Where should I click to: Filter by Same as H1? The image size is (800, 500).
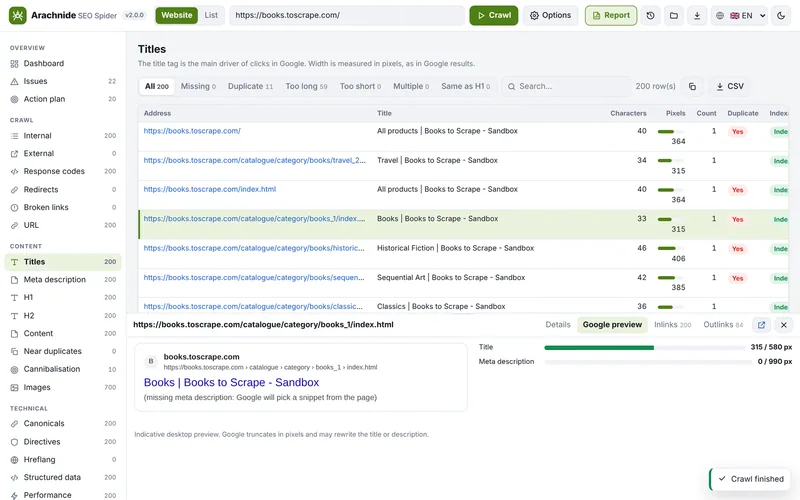click(466, 86)
